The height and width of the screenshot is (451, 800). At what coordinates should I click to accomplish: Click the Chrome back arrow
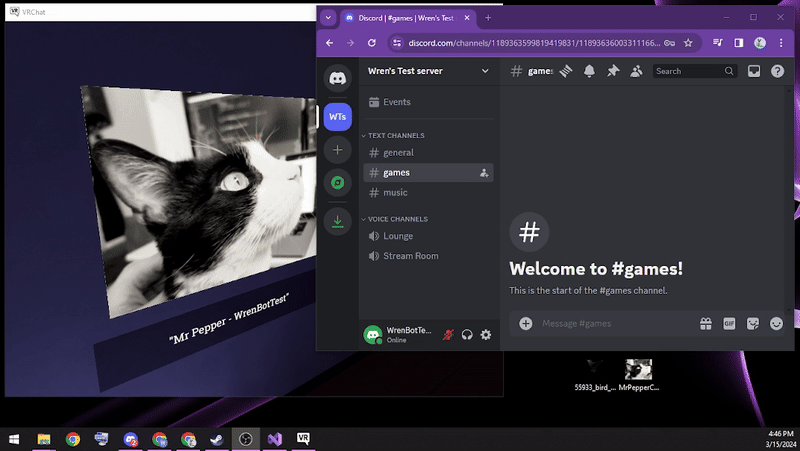330,43
